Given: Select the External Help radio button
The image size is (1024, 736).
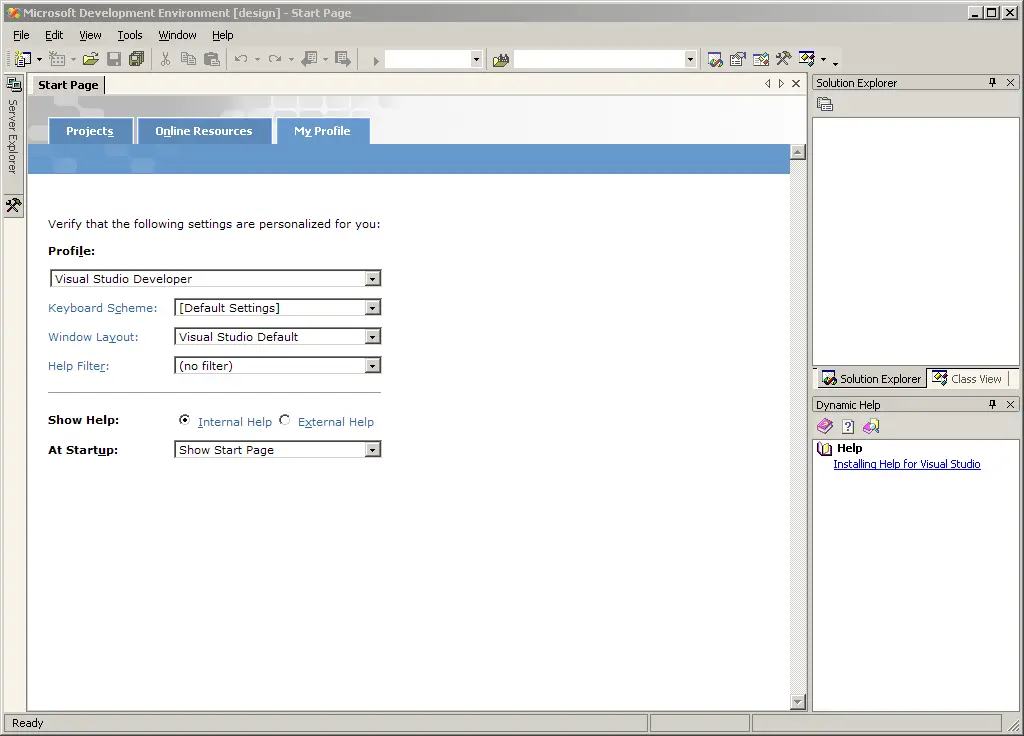Looking at the screenshot, I should click(285, 420).
